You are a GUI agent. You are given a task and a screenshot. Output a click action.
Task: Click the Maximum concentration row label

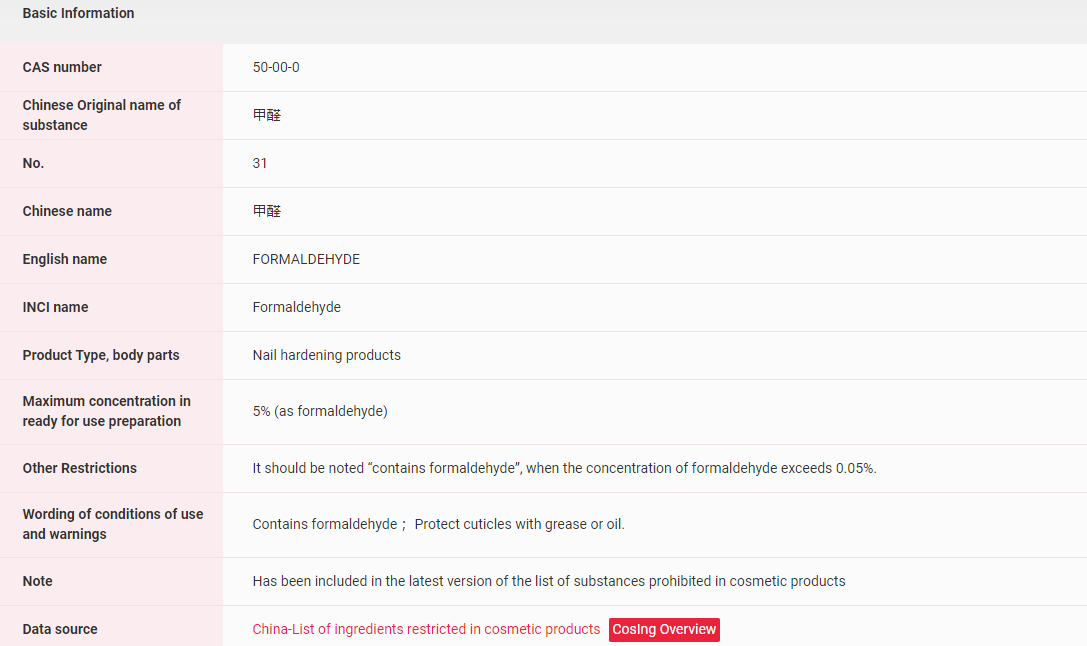(106, 411)
